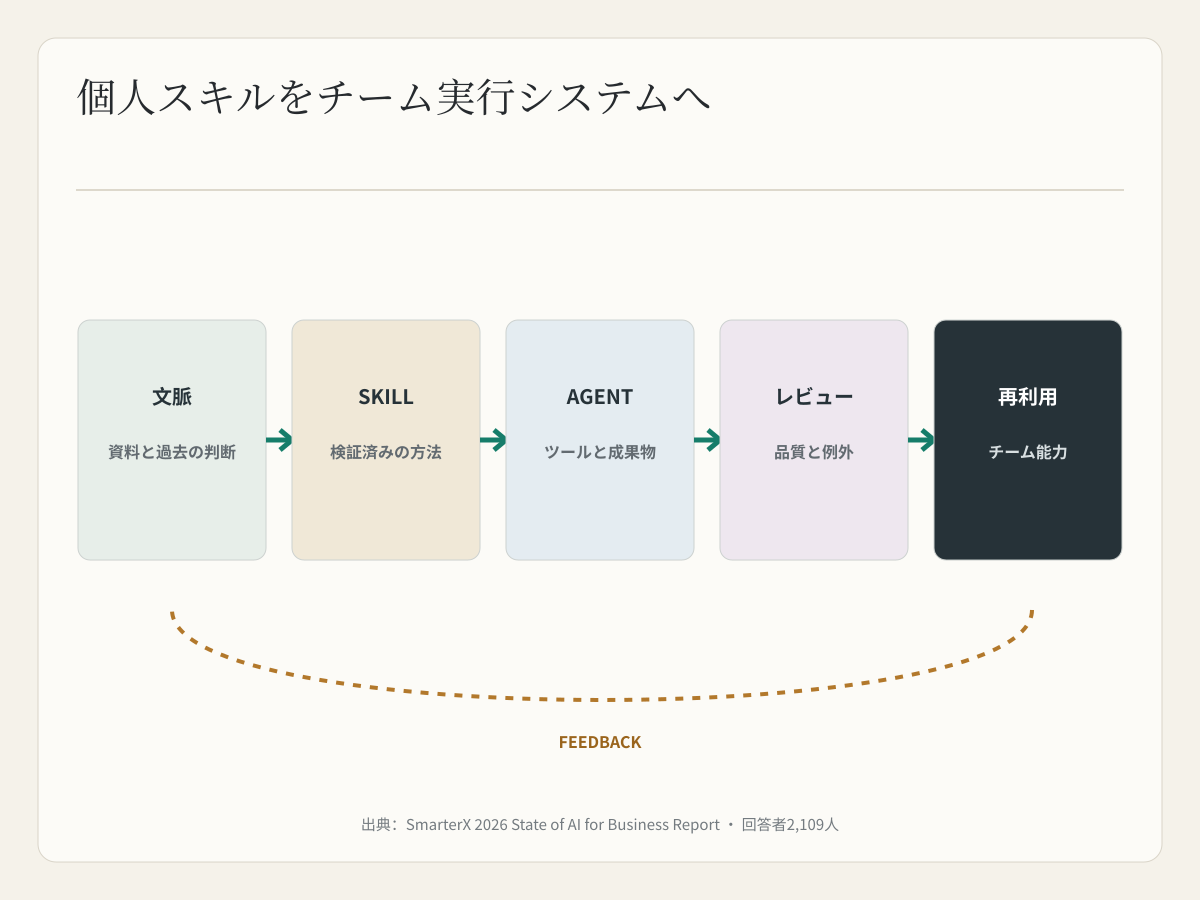Click the source citation SmarterX 2026 report

pyautogui.click(x=600, y=825)
